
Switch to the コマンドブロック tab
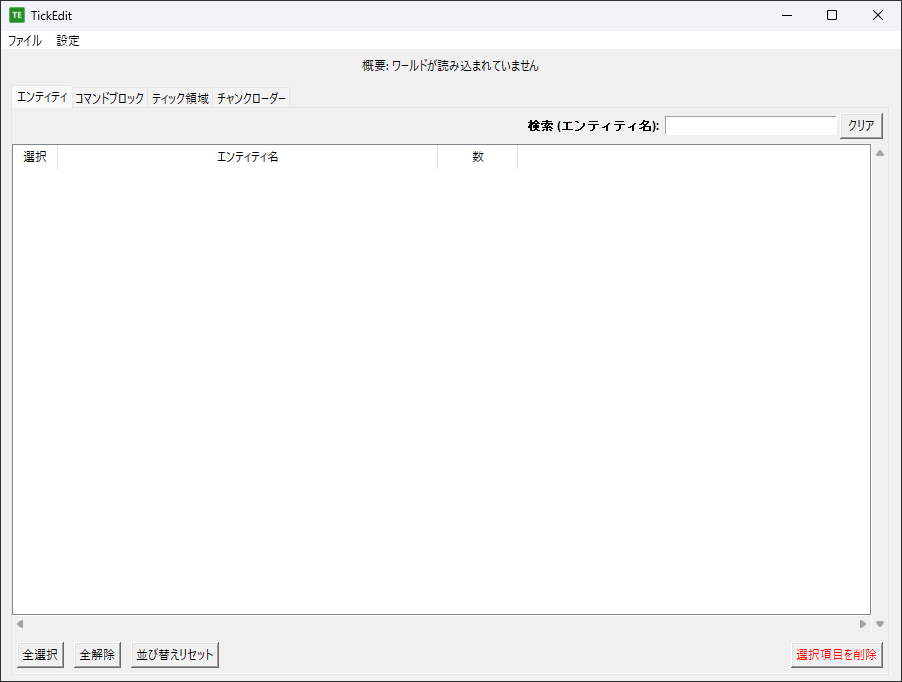[109, 98]
